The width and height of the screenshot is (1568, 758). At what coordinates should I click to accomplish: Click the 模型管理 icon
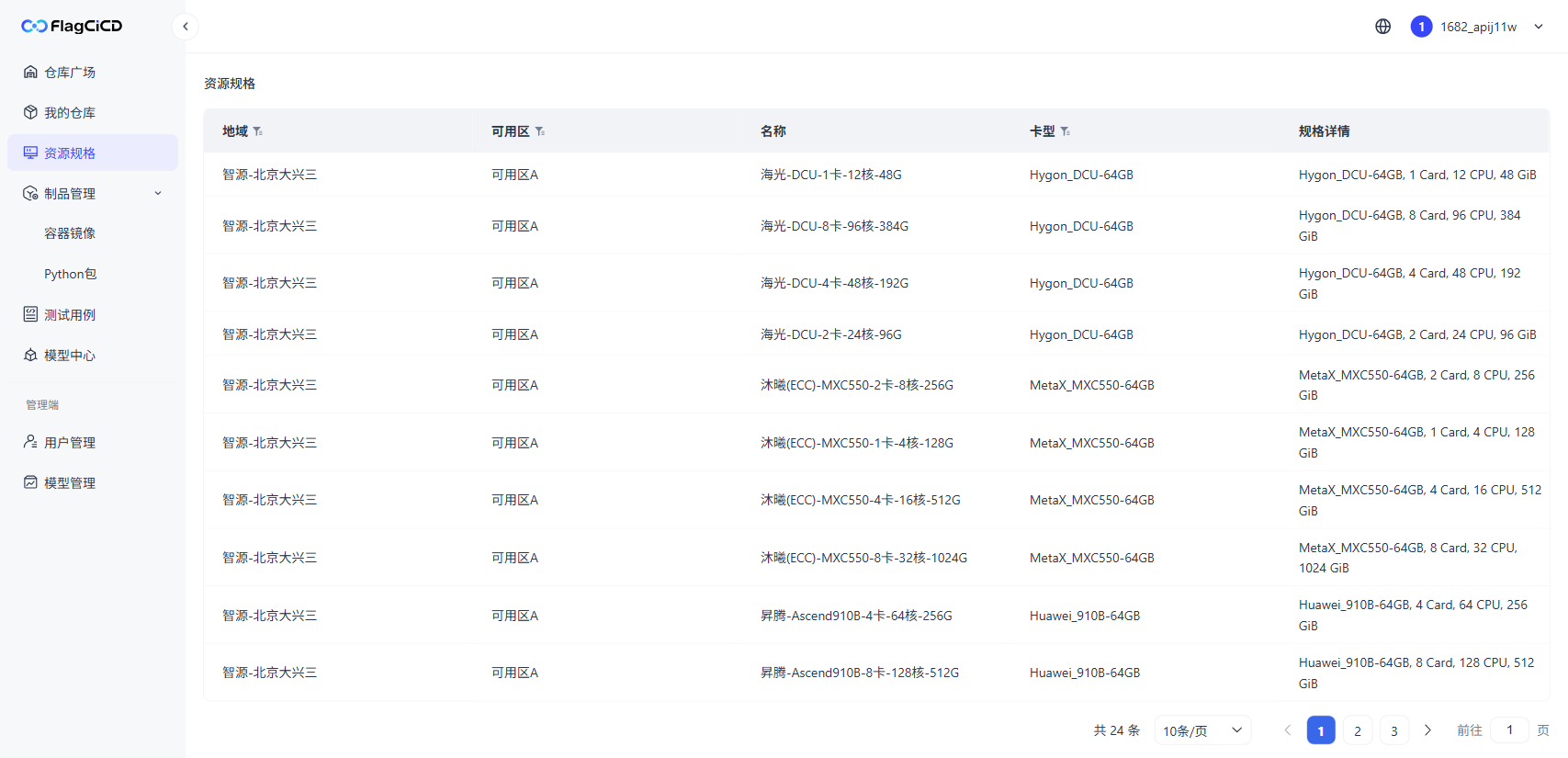pos(30,482)
